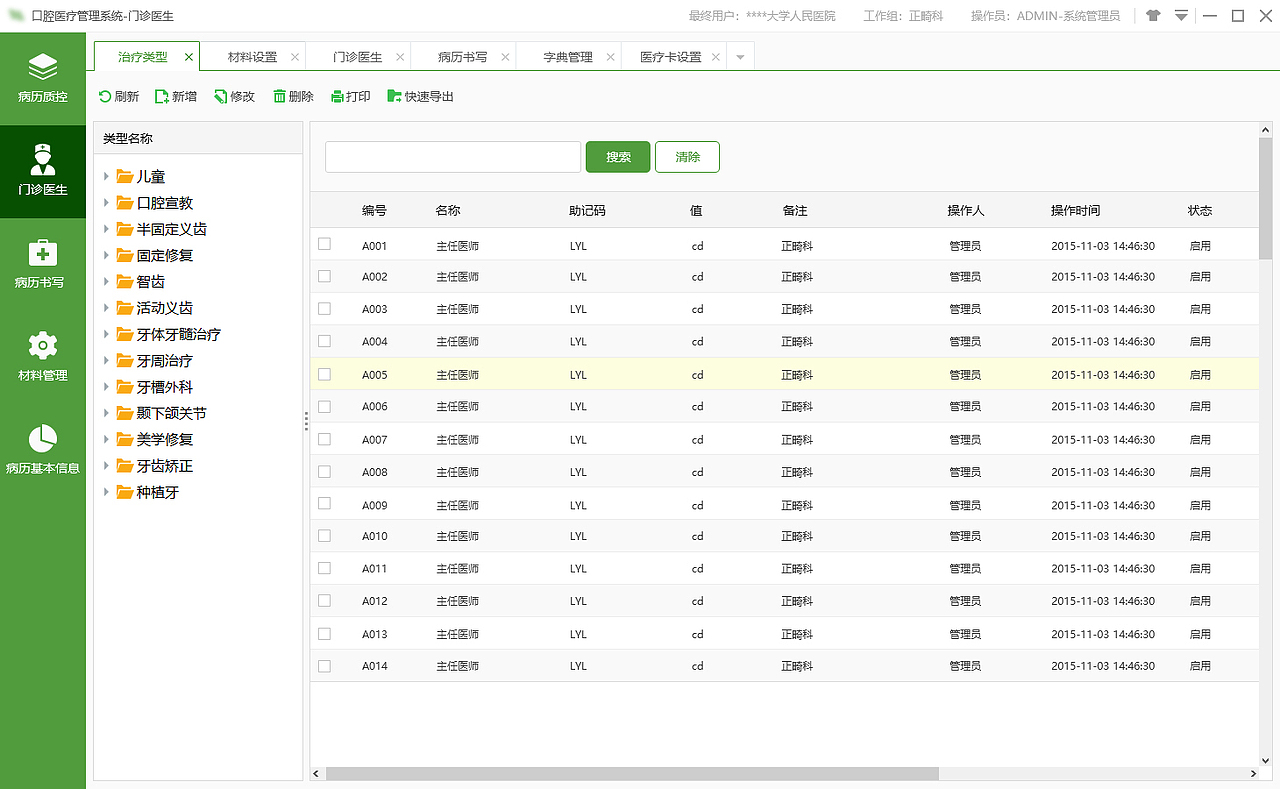Tick the checkbox for row A013

[x=324, y=633]
